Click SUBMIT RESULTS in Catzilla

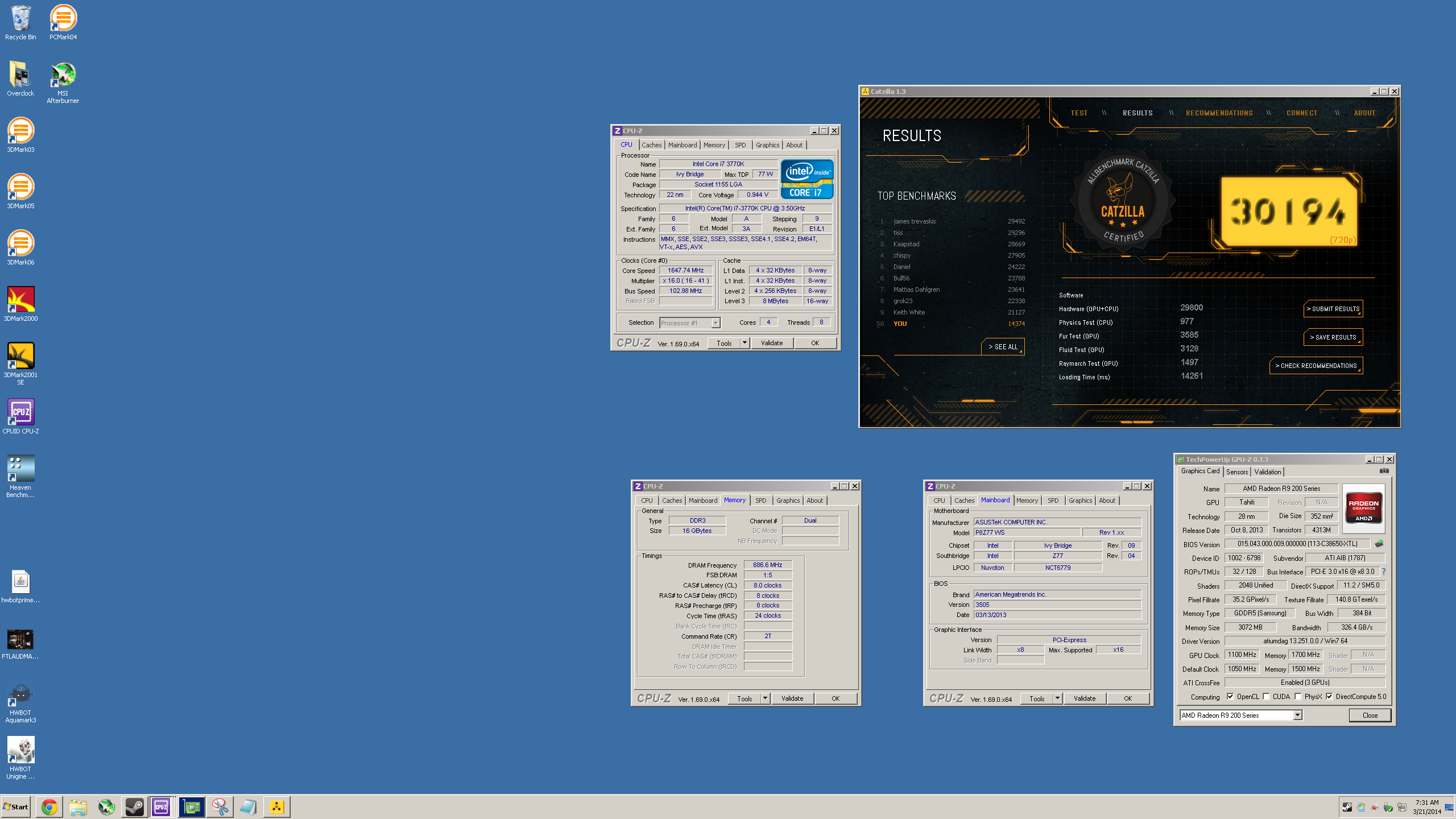click(1333, 309)
